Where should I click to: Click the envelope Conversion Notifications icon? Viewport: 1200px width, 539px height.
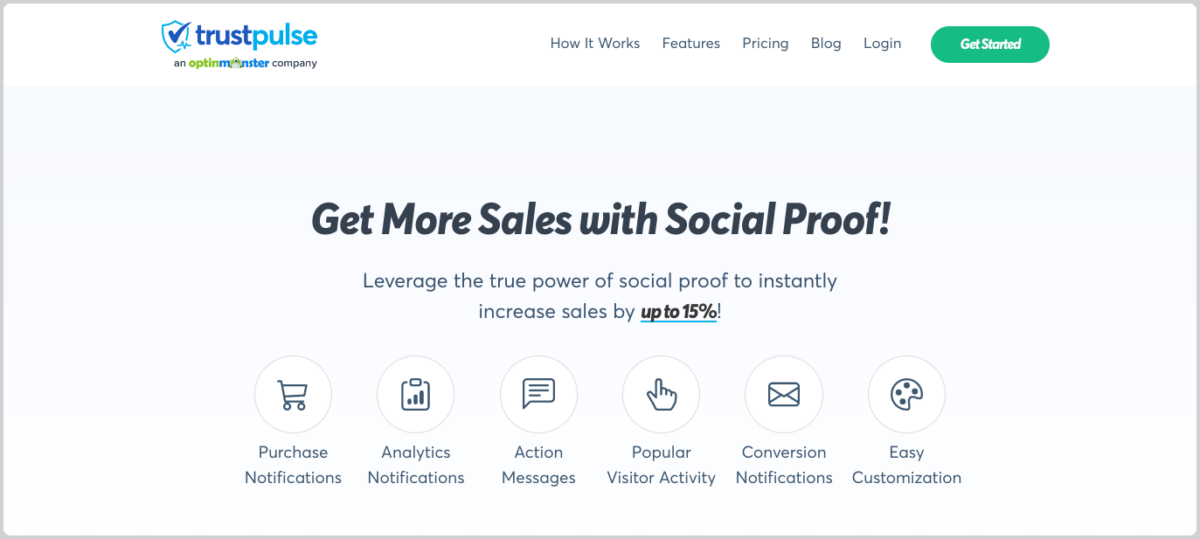tap(784, 394)
